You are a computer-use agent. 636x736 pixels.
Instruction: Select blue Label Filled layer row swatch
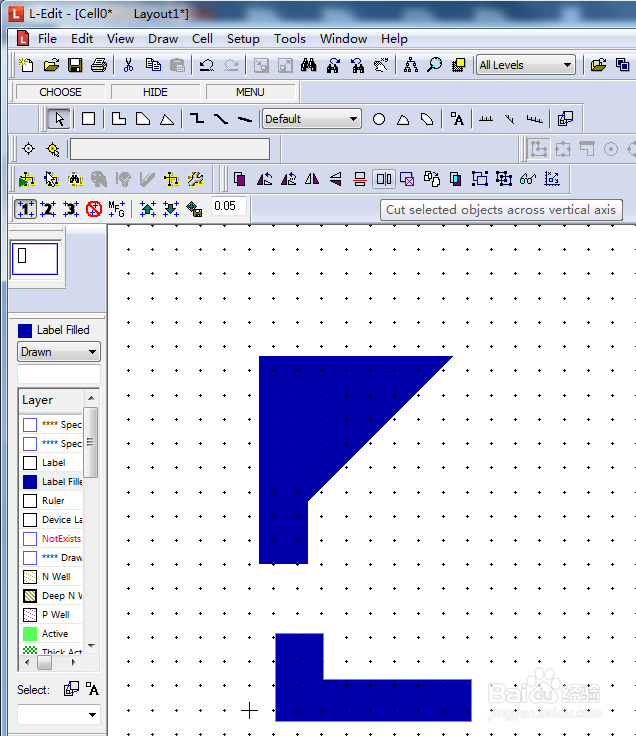30,482
